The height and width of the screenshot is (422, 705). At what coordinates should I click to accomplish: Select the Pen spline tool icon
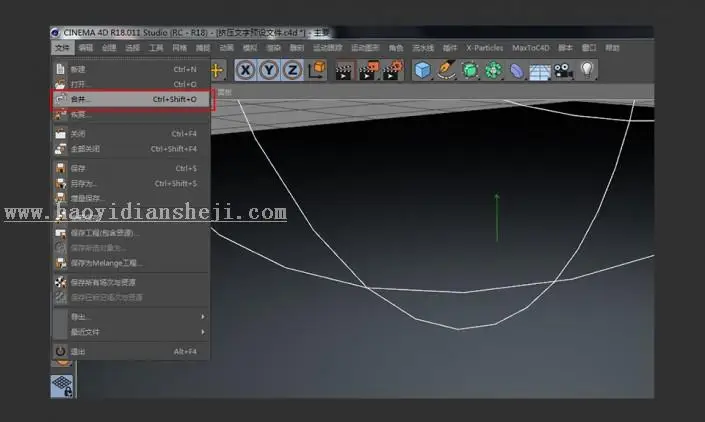click(x=446, y=70)
